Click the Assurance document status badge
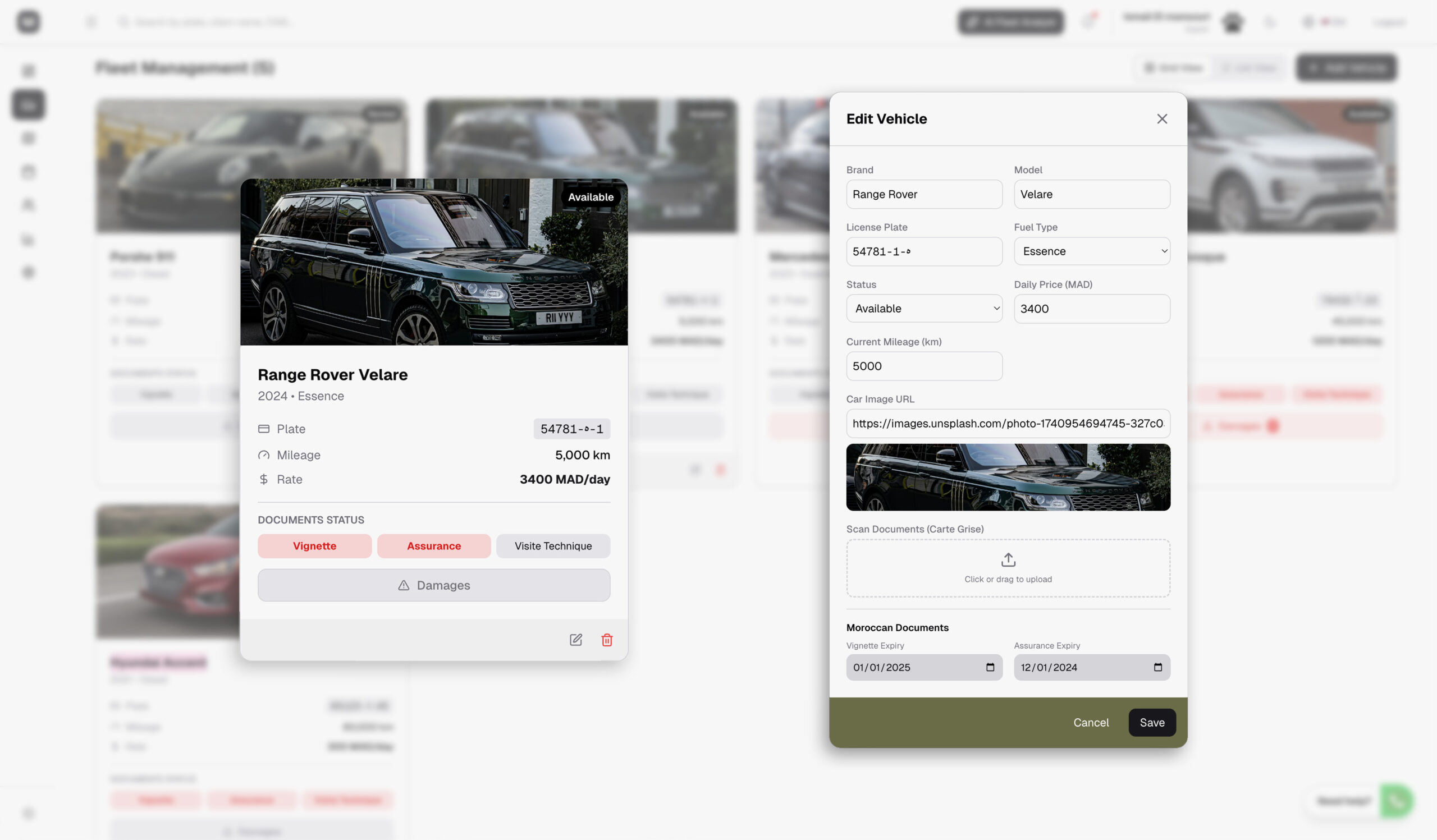The width and height of the screenshot is (1437, 840). (x=433, y=546)
